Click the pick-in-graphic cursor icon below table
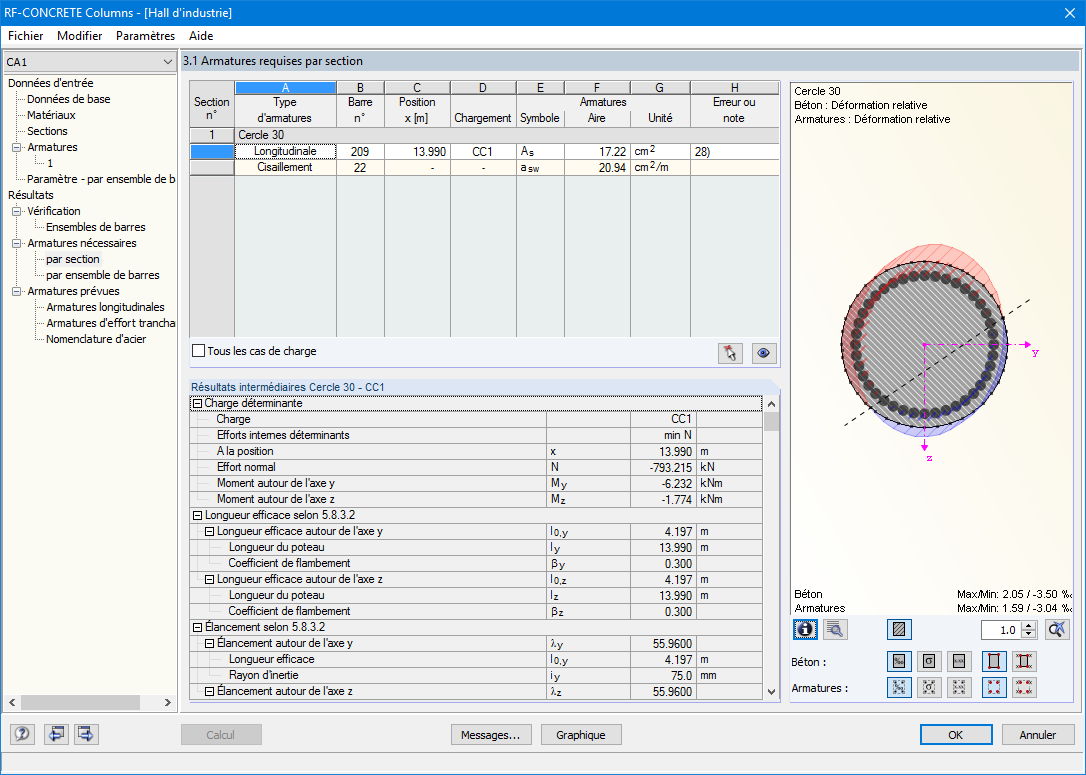 point(730,353)
